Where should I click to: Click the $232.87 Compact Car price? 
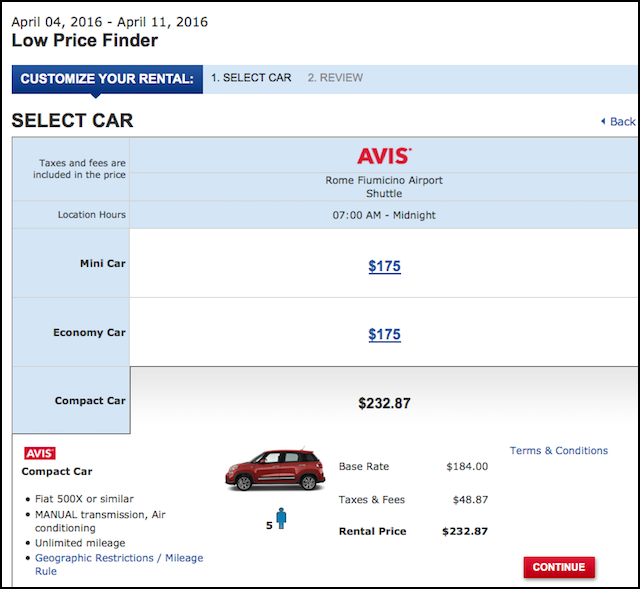(x=384, y=403)
